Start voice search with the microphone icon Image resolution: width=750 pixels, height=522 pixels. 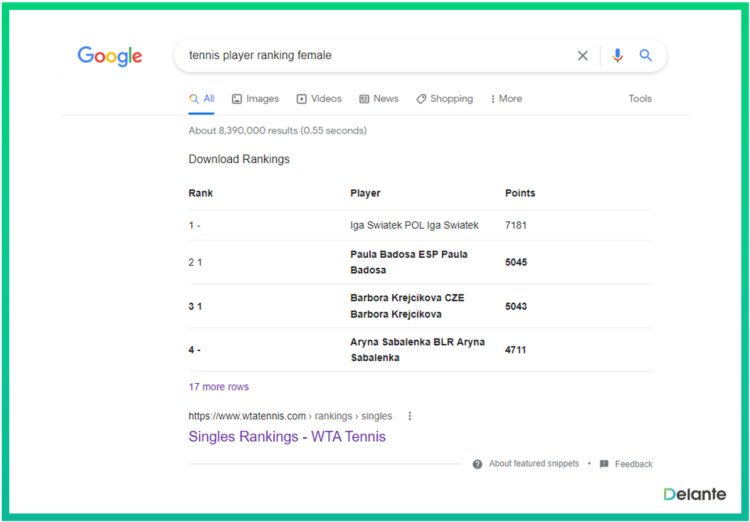coord(617,56)
